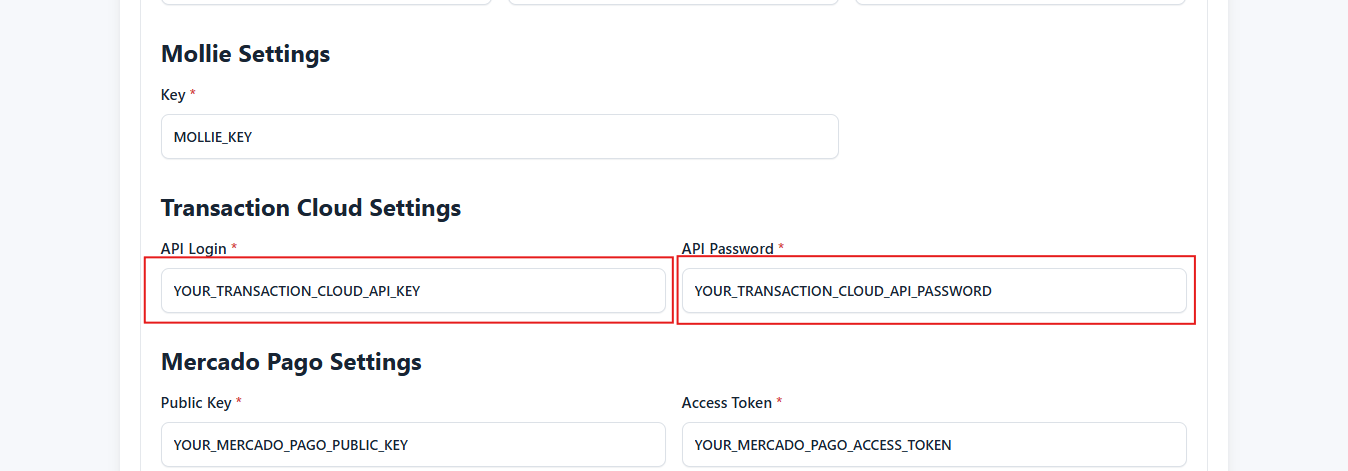The image size is (1348, 471).
Task: Click the "API Password" field label
Action: (727, 248)
